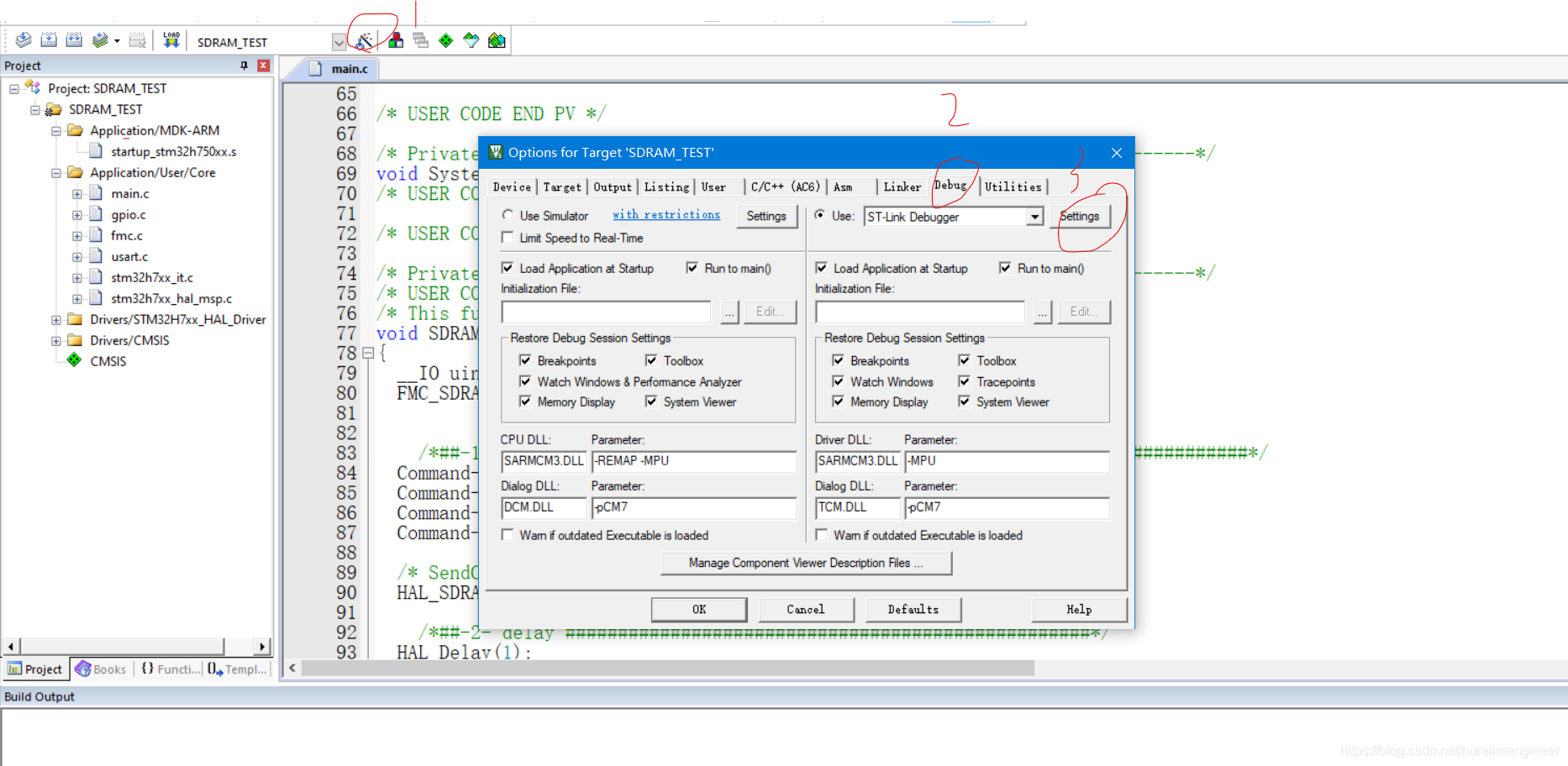Select the Use ST-Link Debugger radio button
Image resolution: width=1568 pixels, height=766 pixels.
[820, 215]
